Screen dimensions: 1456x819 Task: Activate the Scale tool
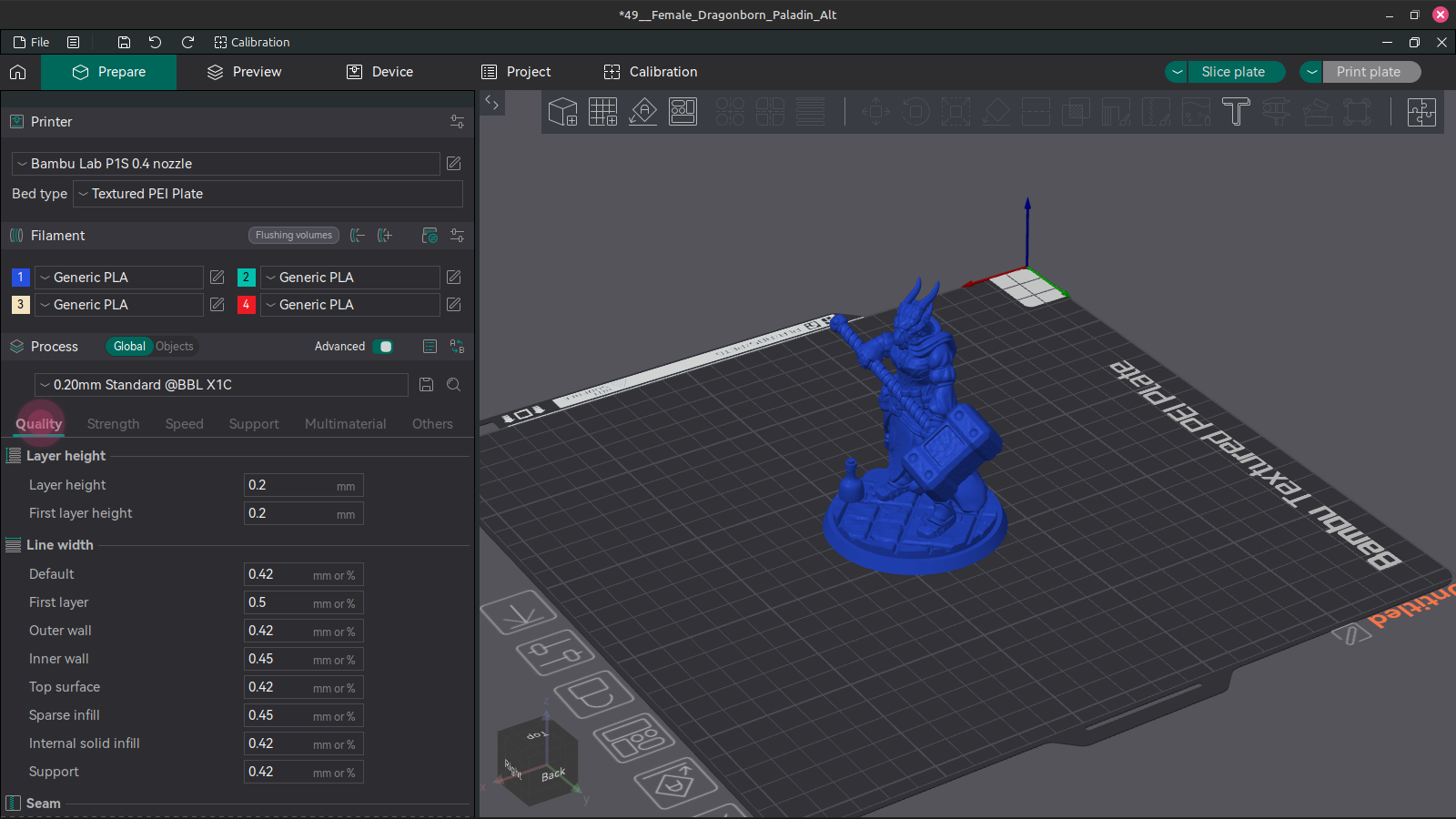(955, 112)
